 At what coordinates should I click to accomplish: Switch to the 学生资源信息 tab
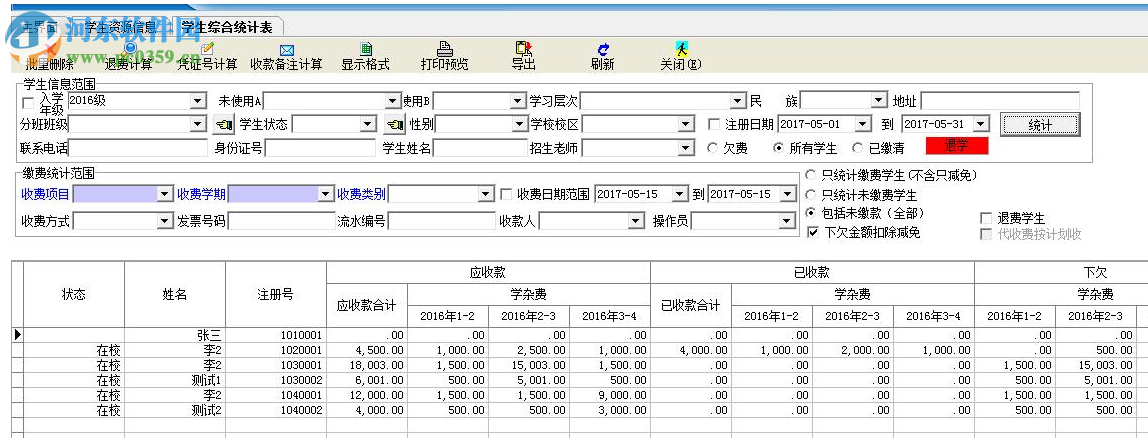[x=119, y=28]
